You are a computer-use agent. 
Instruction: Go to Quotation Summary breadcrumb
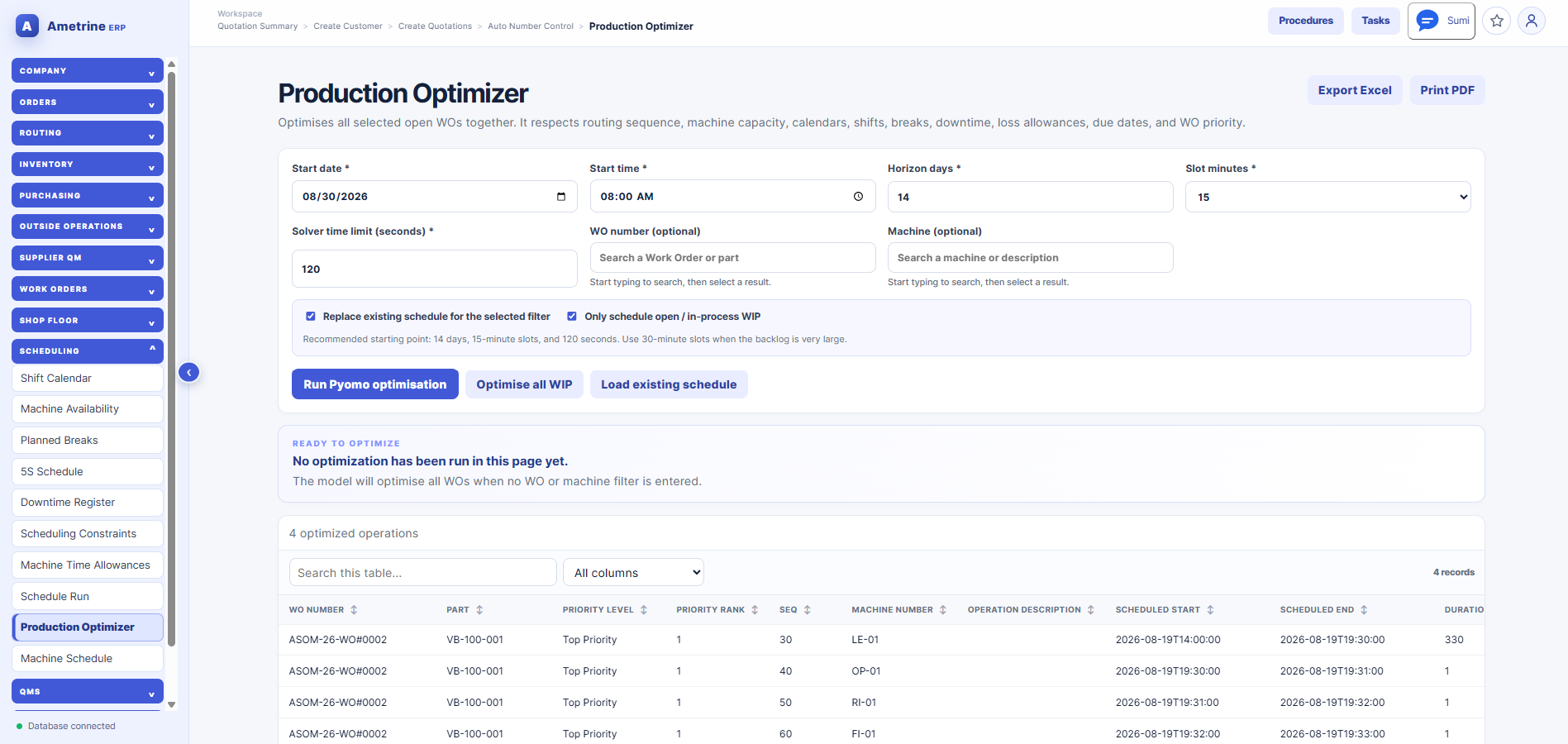coord(258,26)
